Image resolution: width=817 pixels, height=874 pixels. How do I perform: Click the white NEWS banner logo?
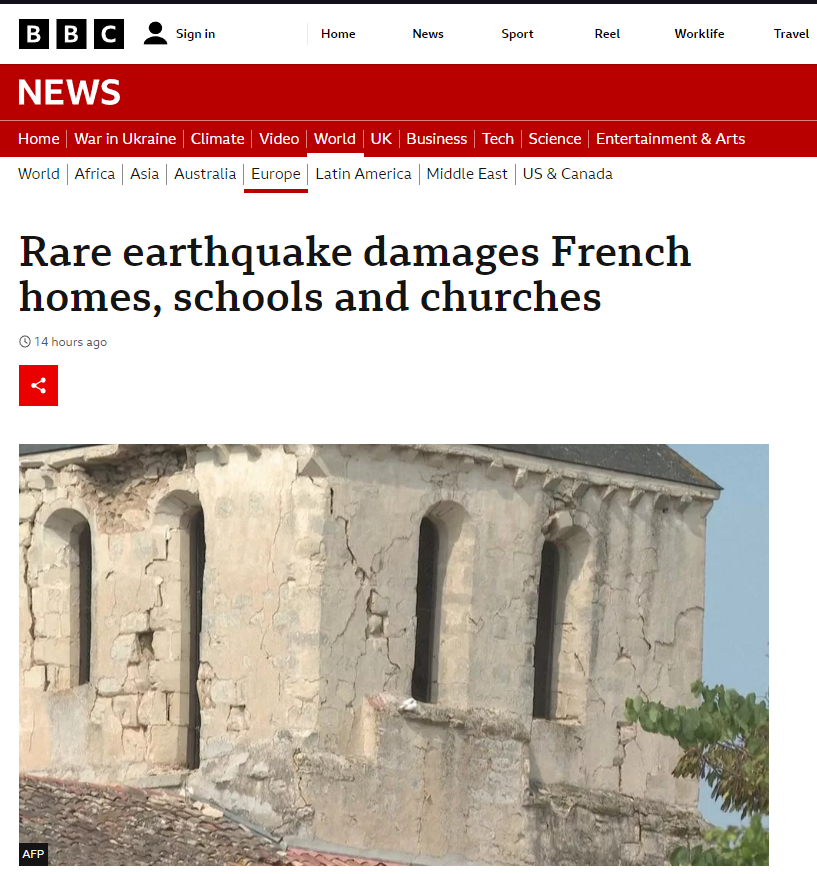69,93
